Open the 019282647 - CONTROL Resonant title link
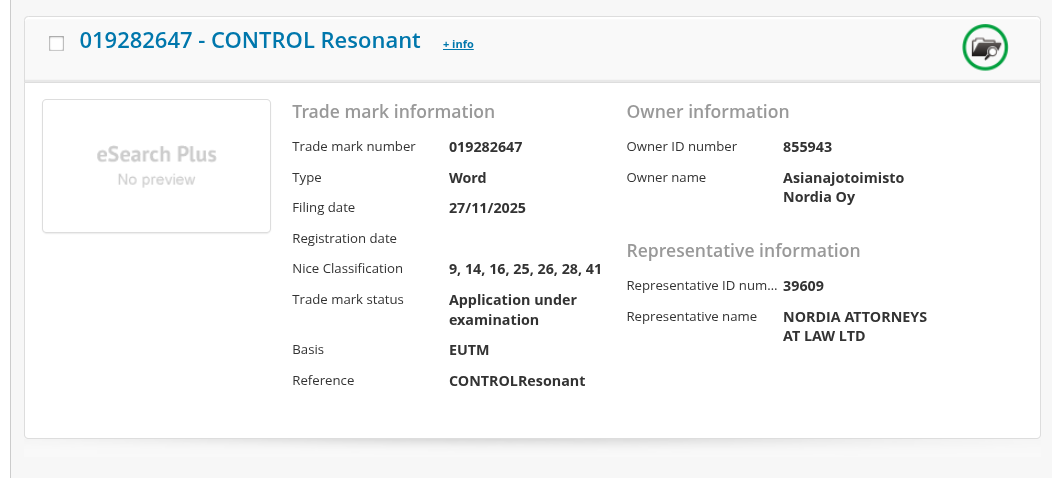 (250, 41)
